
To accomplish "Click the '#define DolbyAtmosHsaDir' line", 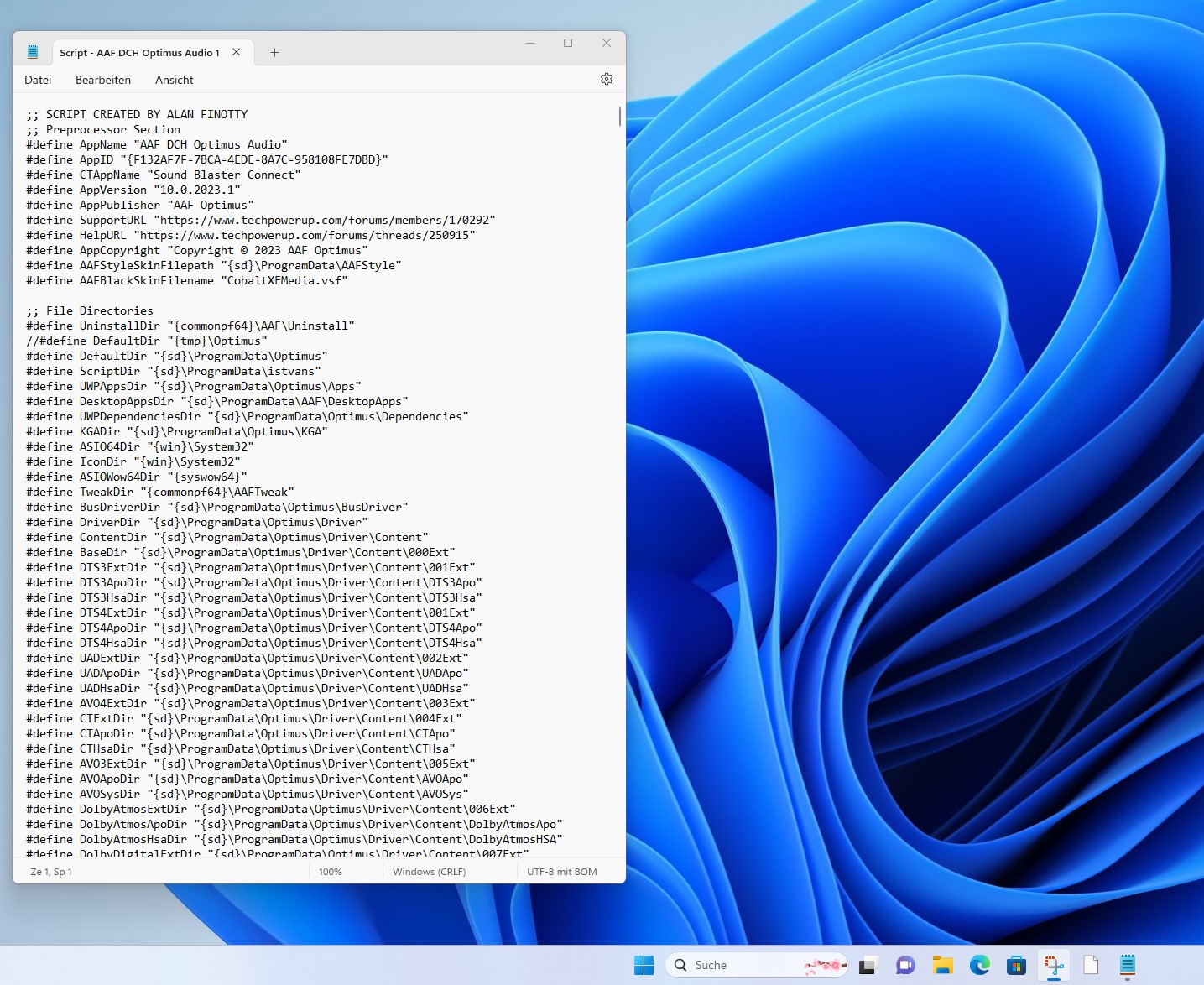I will pos(294,839).
